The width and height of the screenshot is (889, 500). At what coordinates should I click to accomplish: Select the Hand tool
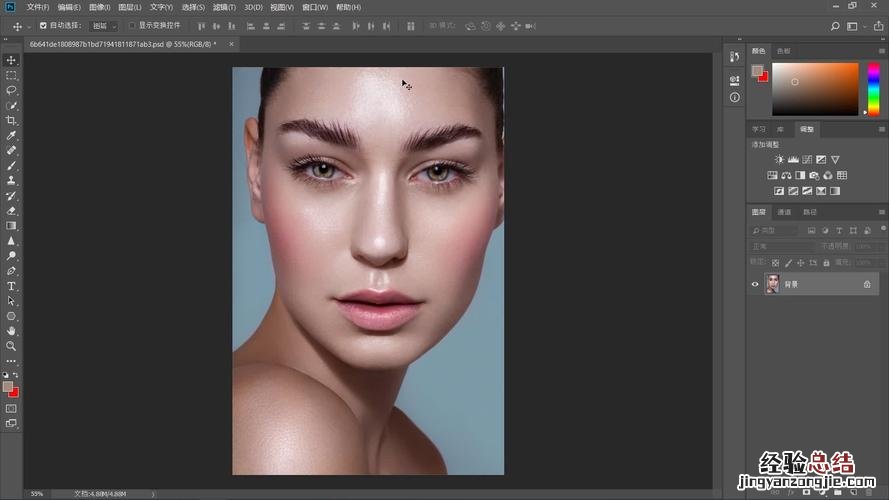point(11,330)
